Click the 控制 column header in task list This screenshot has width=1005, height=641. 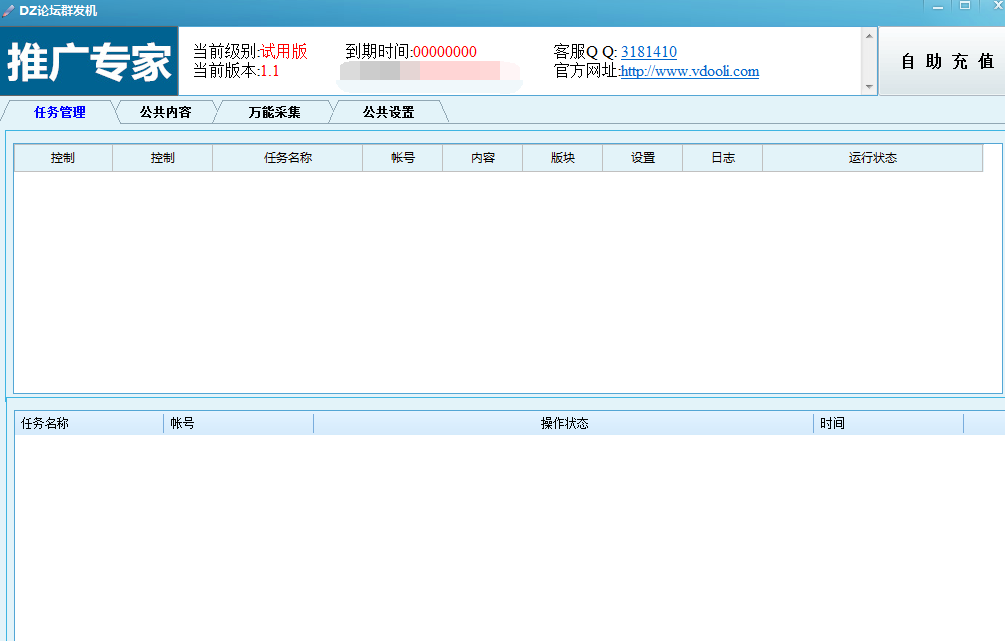pyautogui.click(x=63, y=157)
